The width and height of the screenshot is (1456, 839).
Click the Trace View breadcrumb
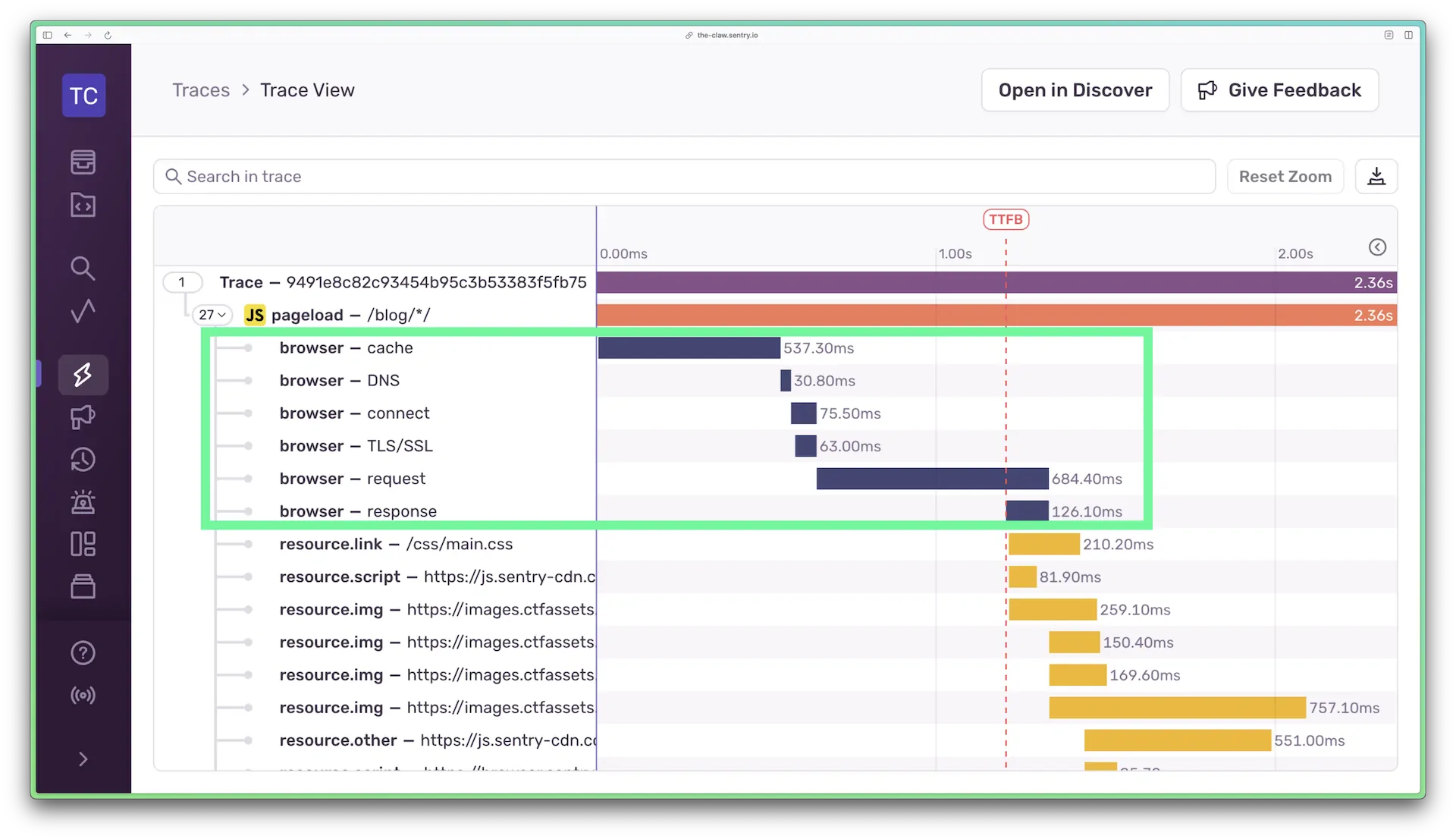tap(307, 90)
